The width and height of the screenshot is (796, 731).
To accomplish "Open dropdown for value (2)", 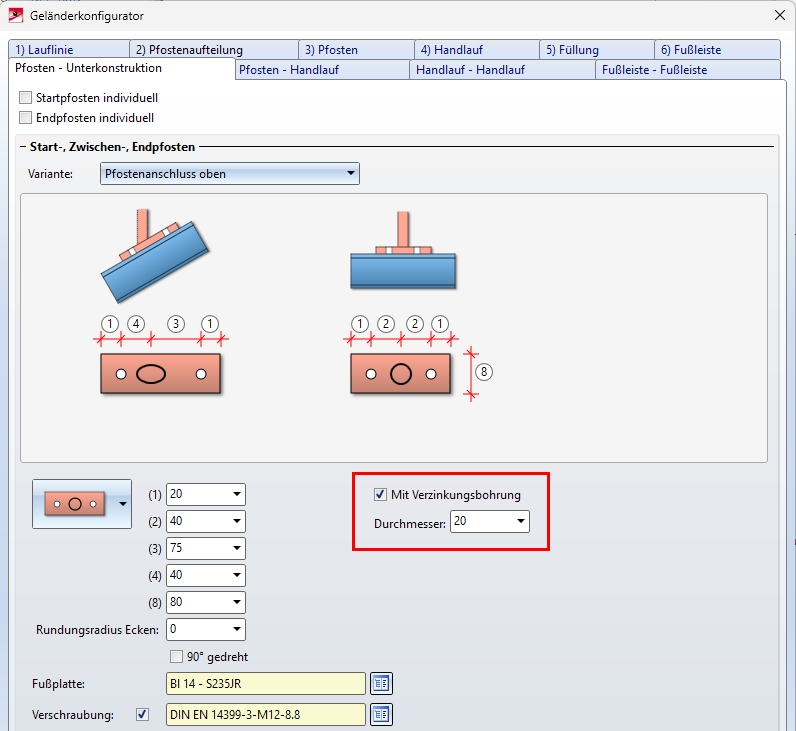I will 237,521.
